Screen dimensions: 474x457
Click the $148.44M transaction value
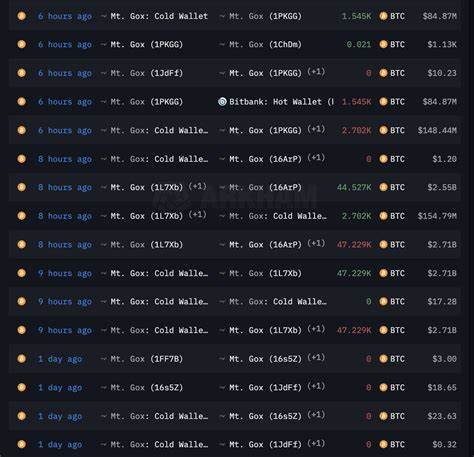437,131
